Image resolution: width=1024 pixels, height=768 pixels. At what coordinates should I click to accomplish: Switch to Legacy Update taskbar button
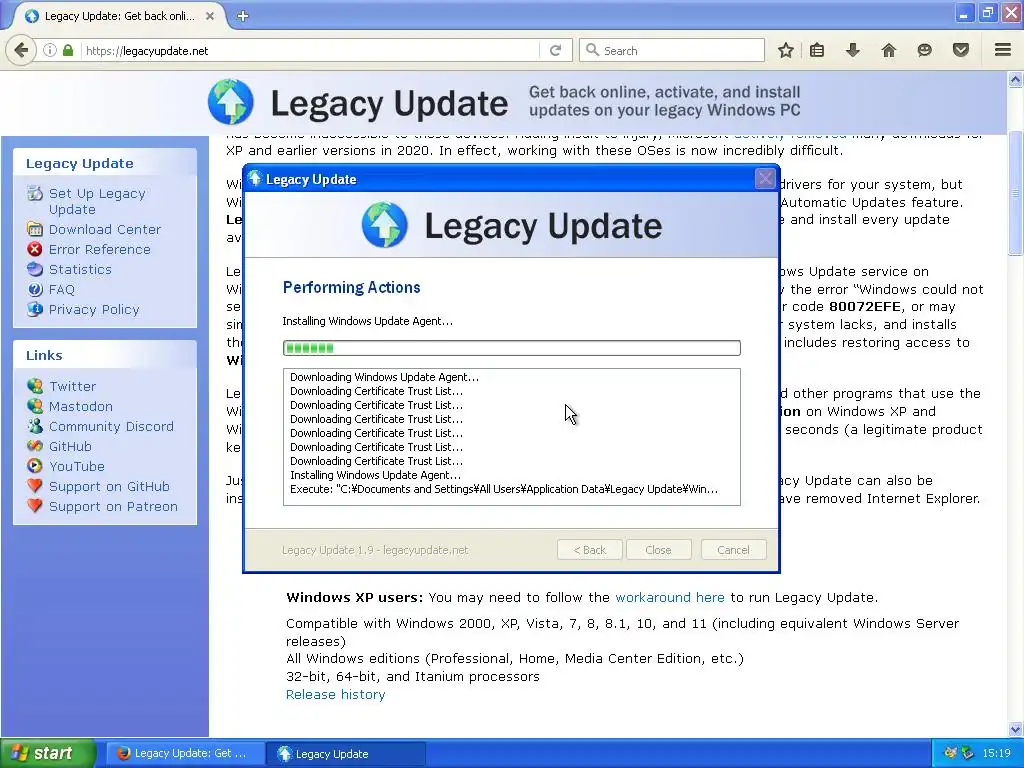click(345, 754)
